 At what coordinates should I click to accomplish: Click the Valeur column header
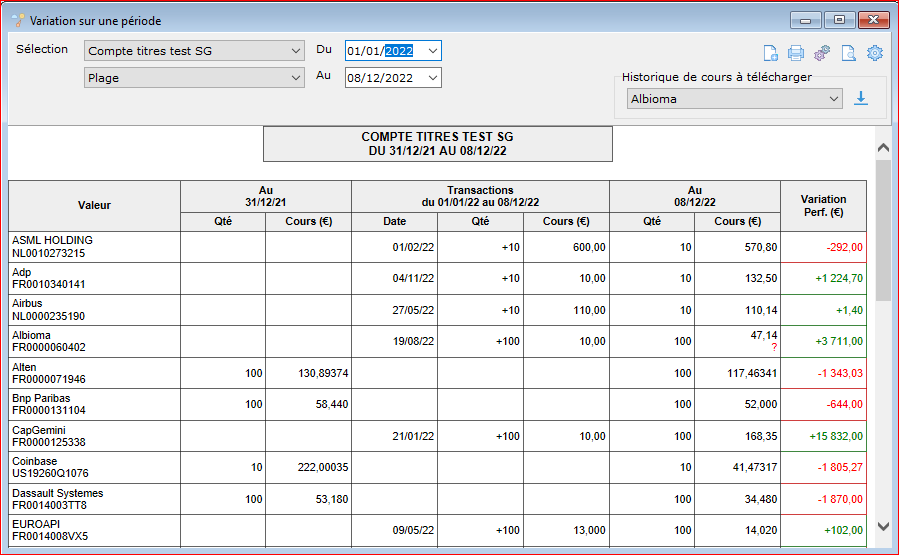95,205
